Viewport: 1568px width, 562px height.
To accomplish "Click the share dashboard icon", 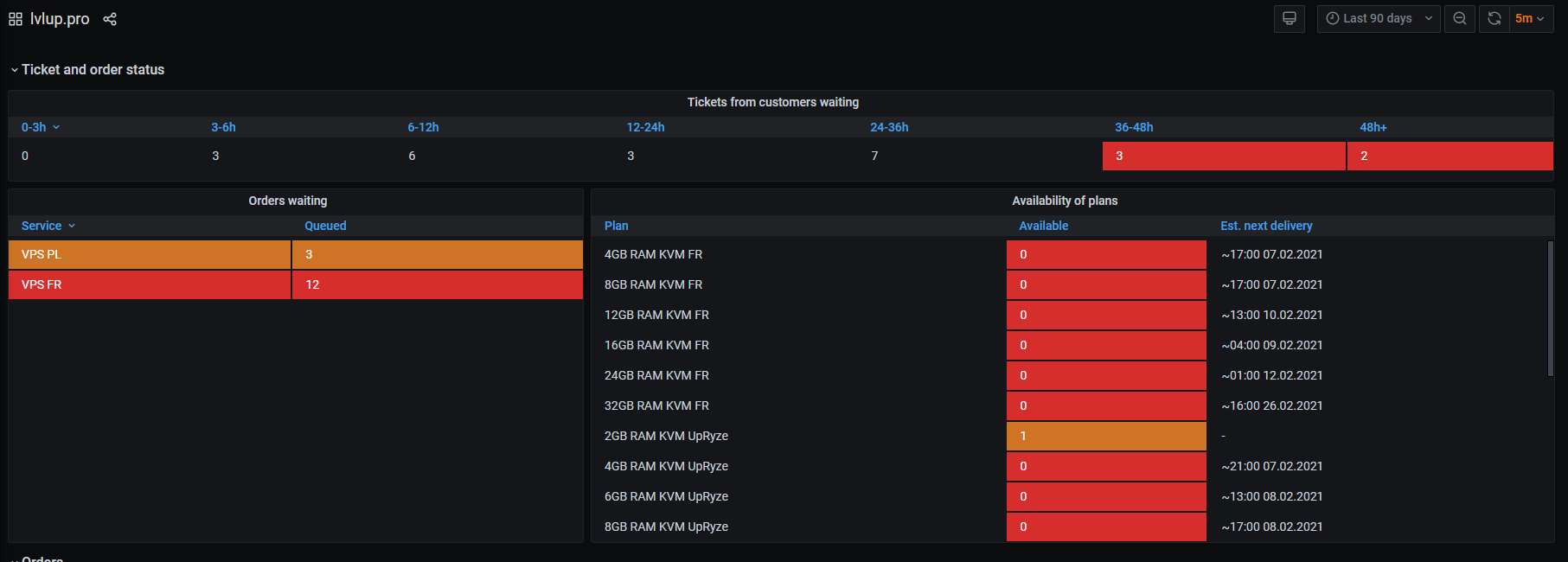I will click(110, 19).
